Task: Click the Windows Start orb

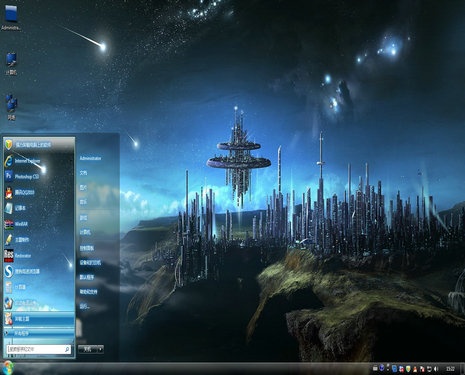Action: point(7,368)
